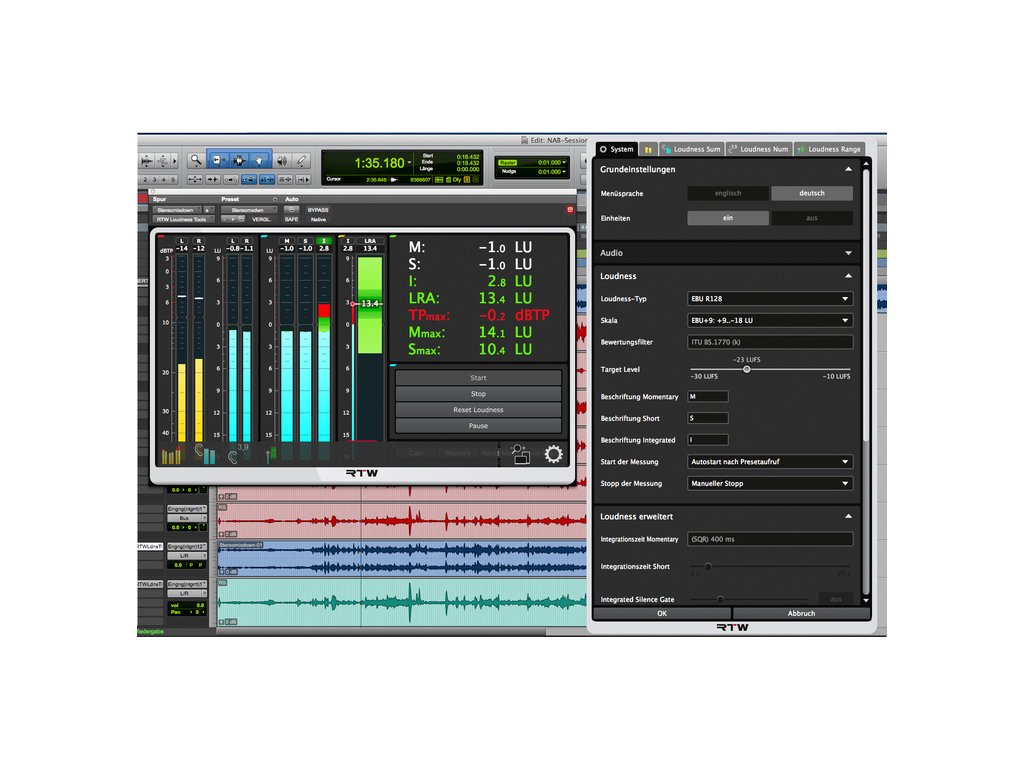This screenshot has width=1024, height=768.
Task: Select the Scrubber speaker tool
Action: tap(281, 160)
